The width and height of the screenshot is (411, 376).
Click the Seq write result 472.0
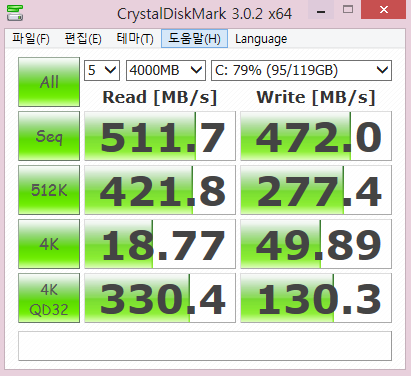click(316, 136)
